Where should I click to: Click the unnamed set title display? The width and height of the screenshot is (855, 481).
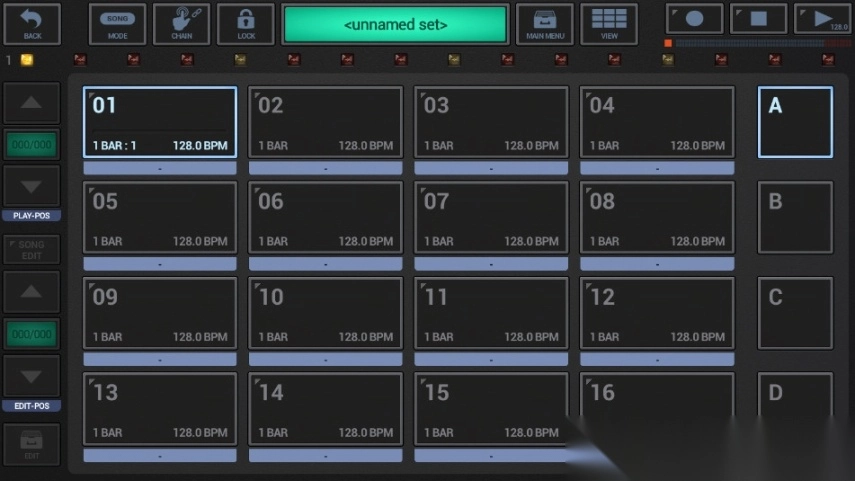point(395,24)
